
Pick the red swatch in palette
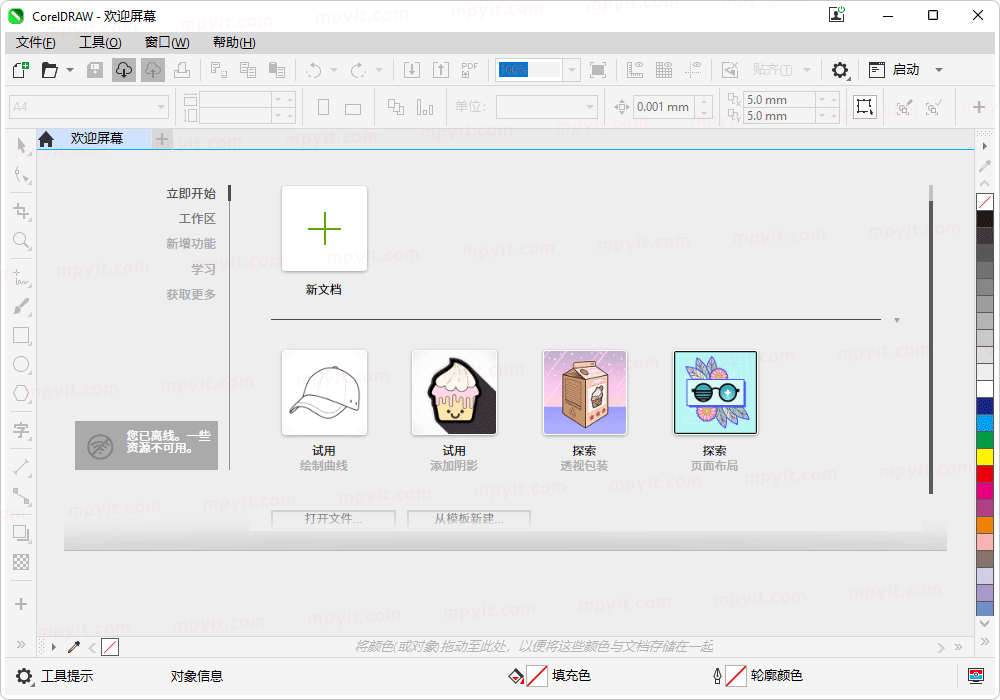click(985, 474)
